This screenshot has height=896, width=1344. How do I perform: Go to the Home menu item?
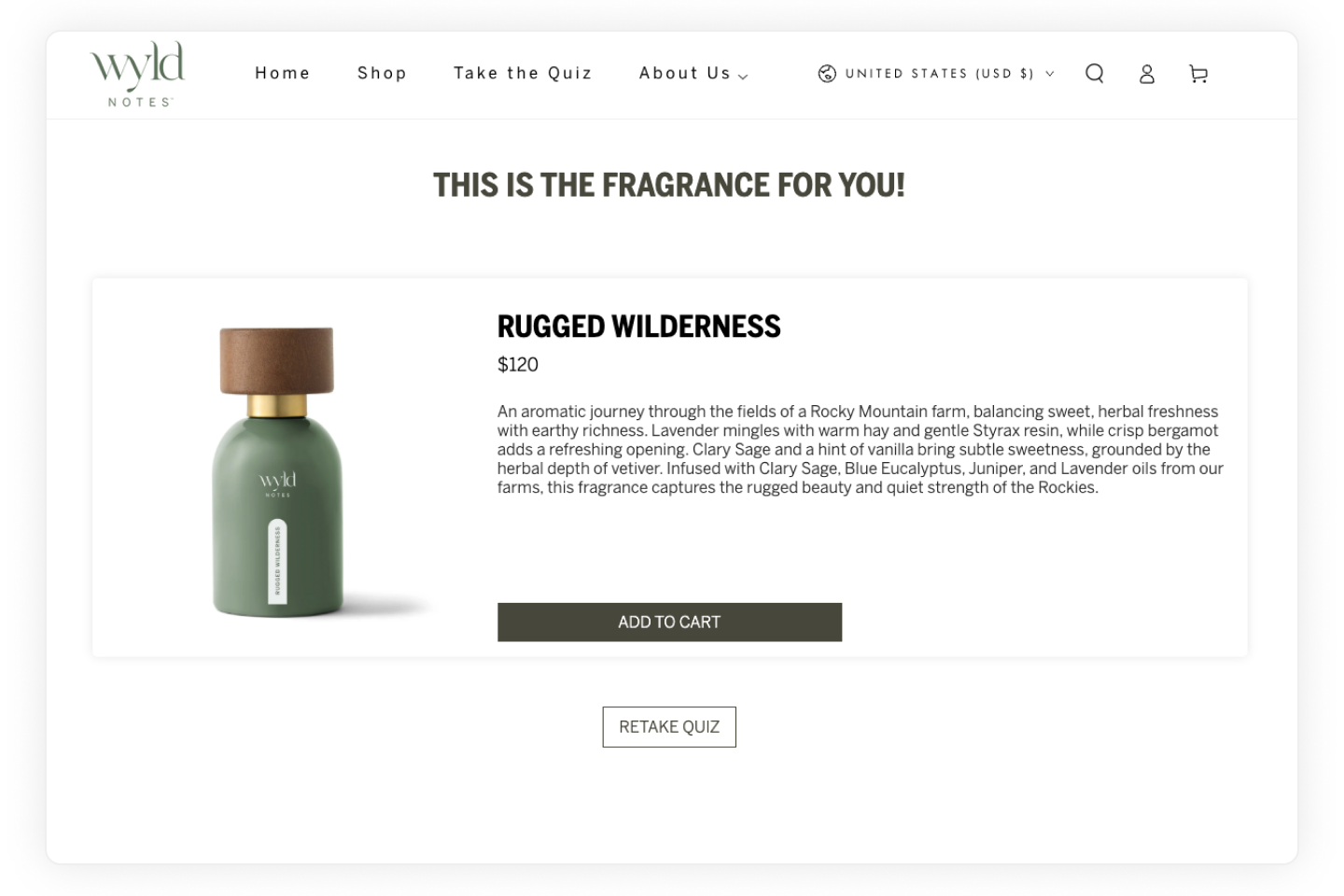[283, 73]
